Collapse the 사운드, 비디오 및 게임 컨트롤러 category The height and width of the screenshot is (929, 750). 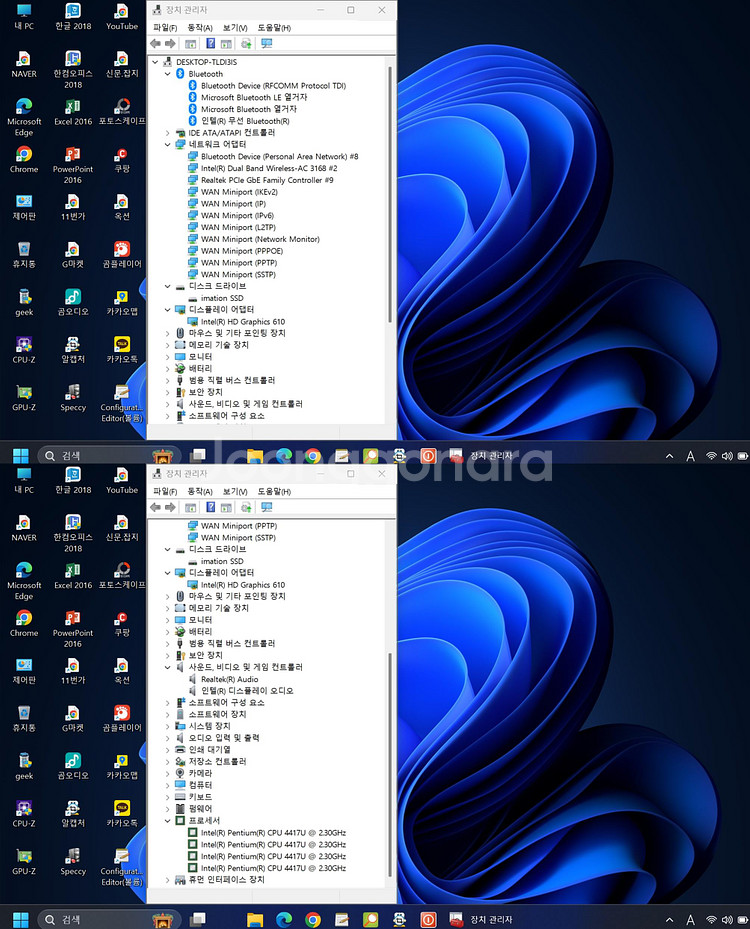[168, 667]
